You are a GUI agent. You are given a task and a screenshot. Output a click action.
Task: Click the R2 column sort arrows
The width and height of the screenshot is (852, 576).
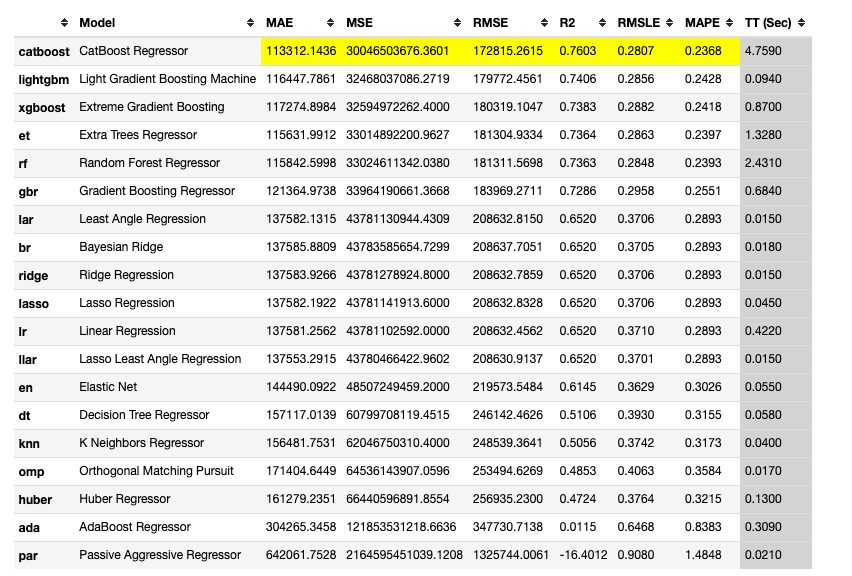(x=602, y=23)
